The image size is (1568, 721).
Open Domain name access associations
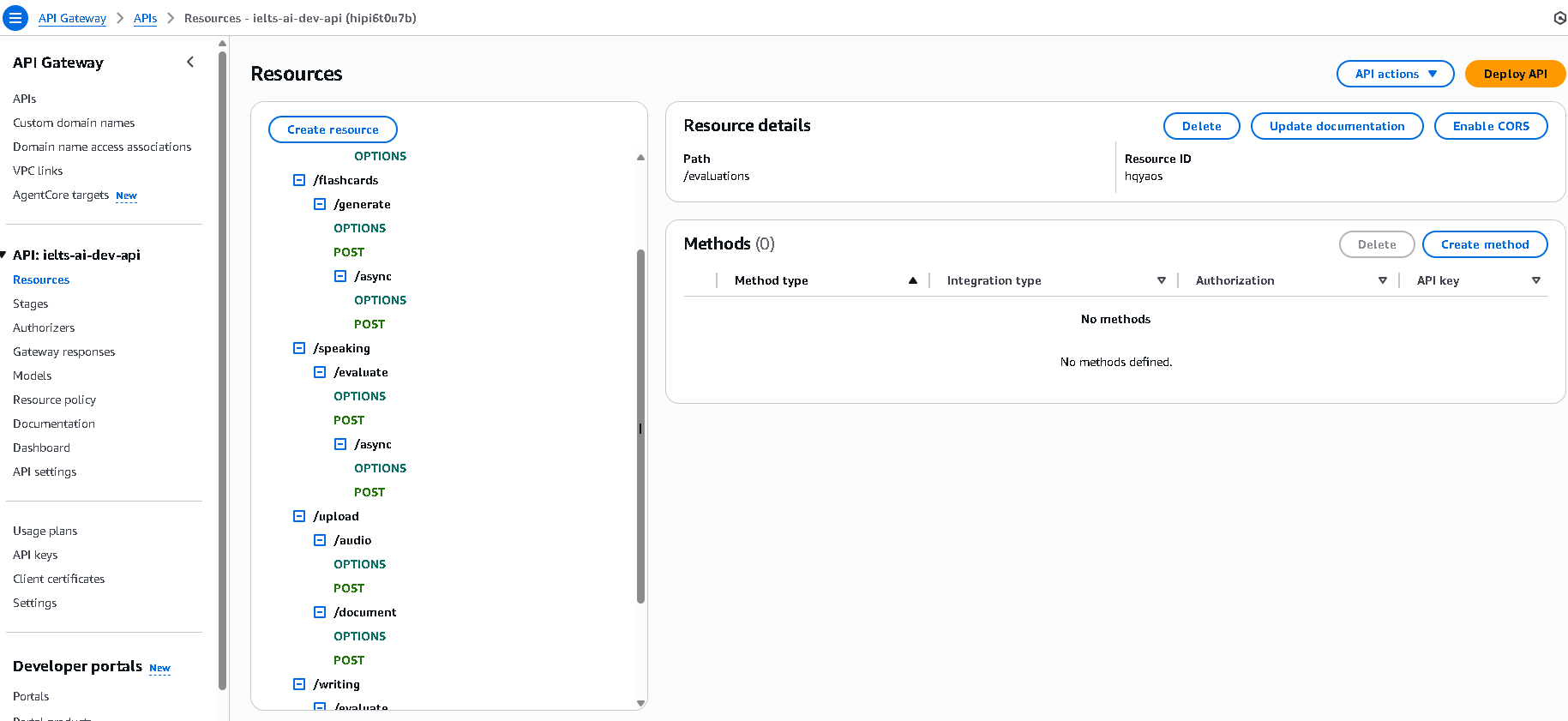tap(102, 147)
